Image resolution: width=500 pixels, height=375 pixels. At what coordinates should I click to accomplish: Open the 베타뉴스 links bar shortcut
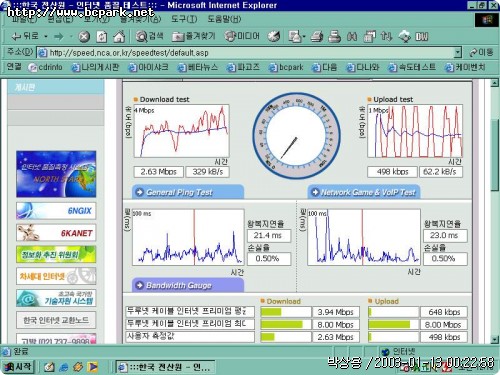click(x=197, y=67)
